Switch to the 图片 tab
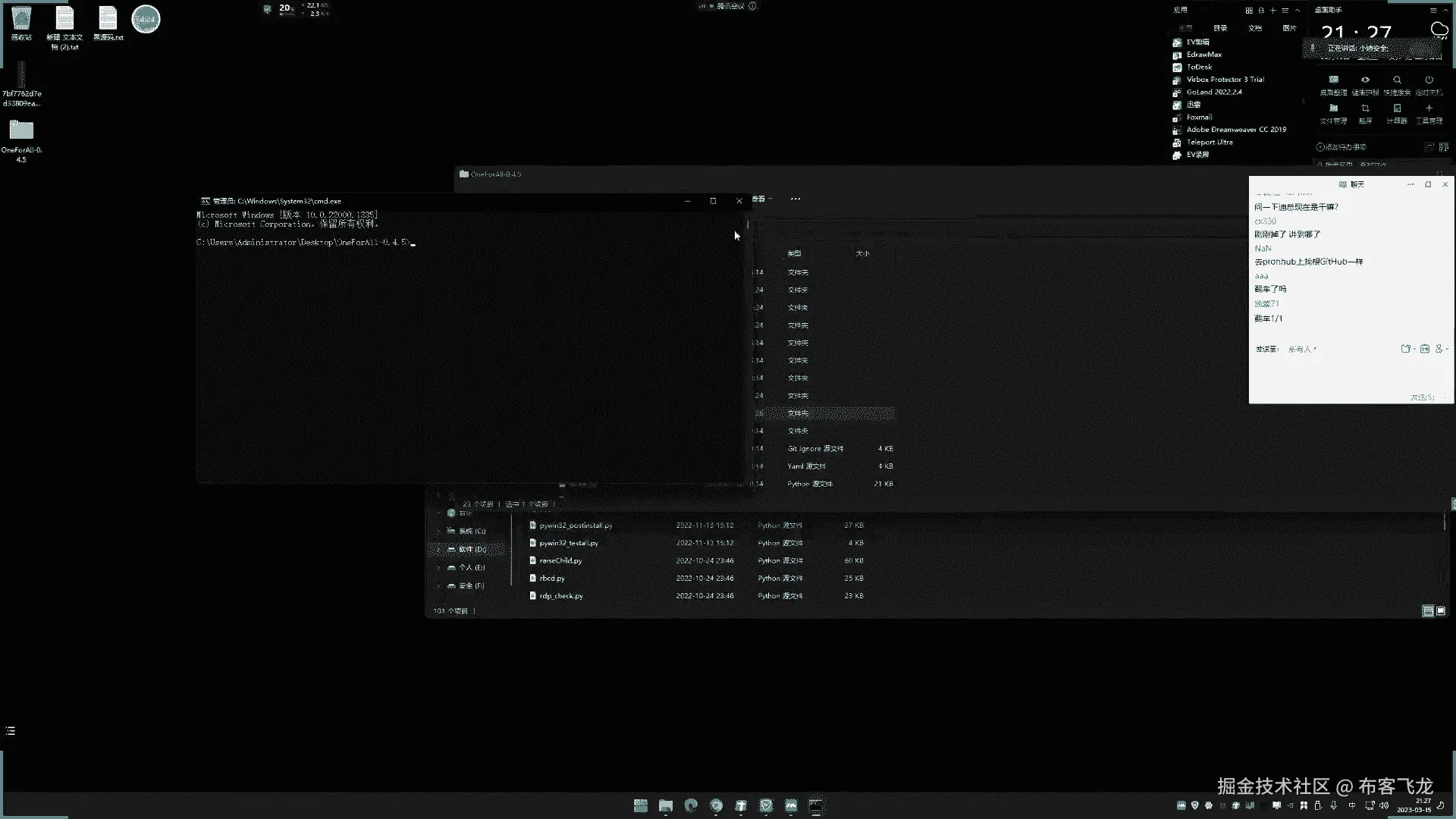The height and width of the screenshot is (819, 1456). point(1289,28)
